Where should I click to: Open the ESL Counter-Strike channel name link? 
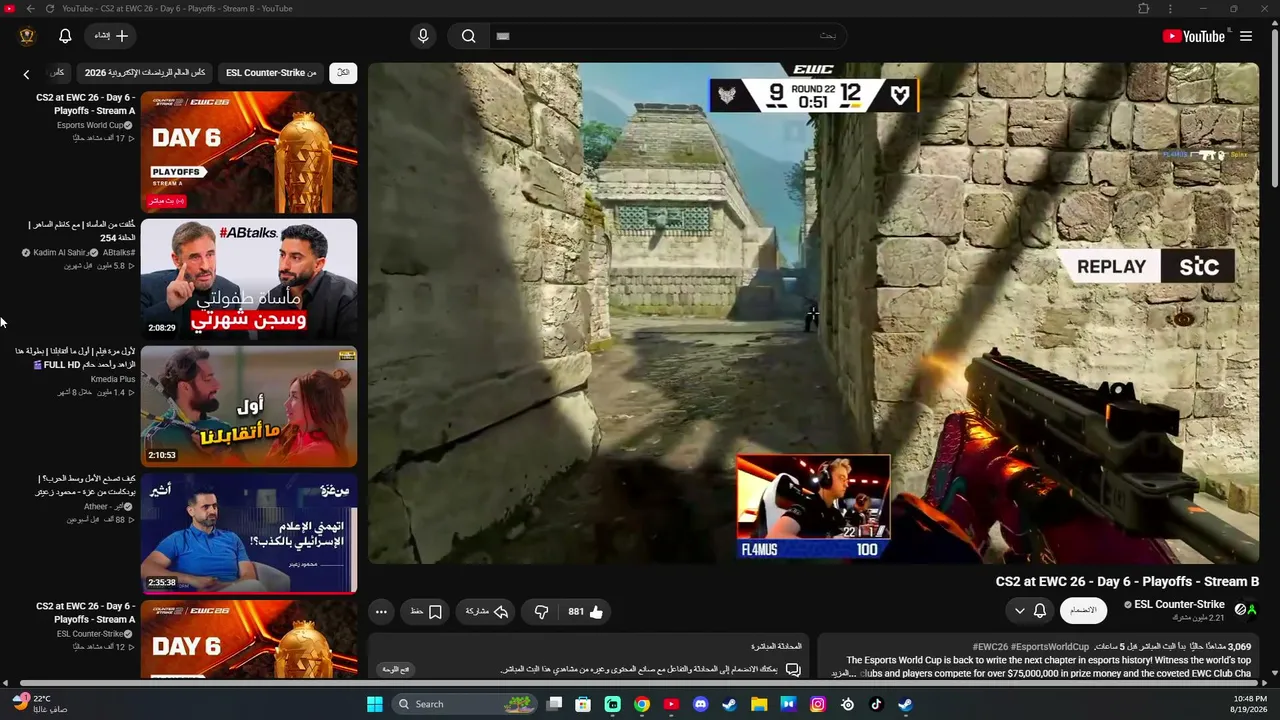click(1179, 604)
